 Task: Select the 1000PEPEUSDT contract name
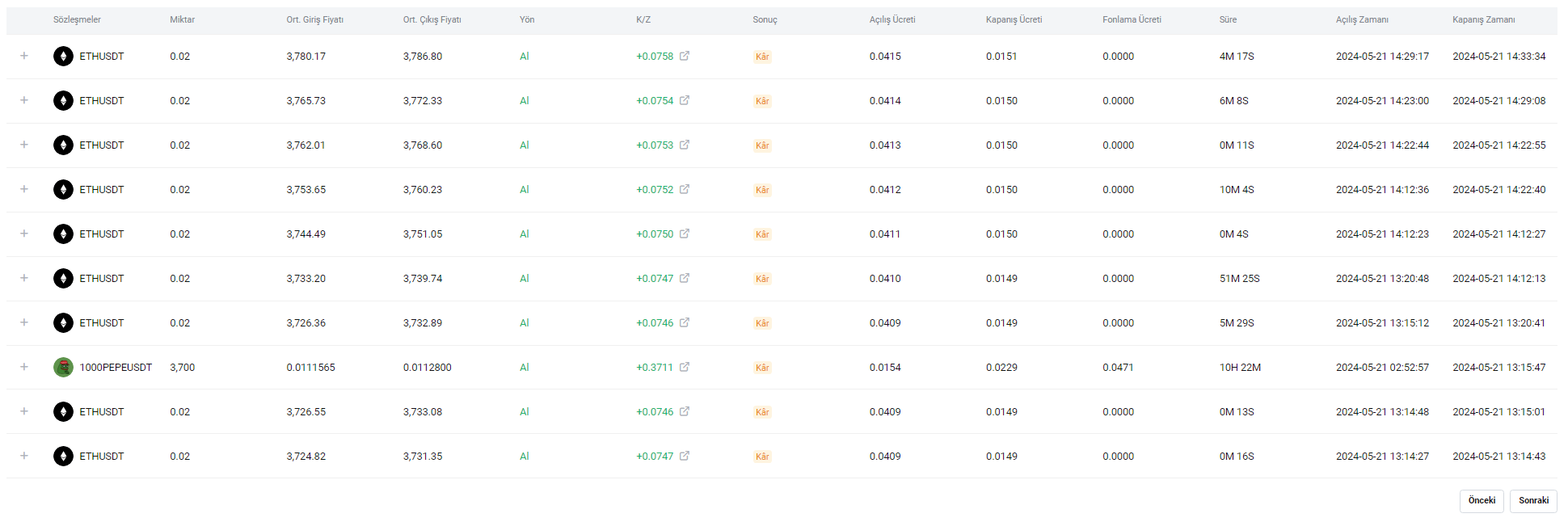click(x=116, y=368)
